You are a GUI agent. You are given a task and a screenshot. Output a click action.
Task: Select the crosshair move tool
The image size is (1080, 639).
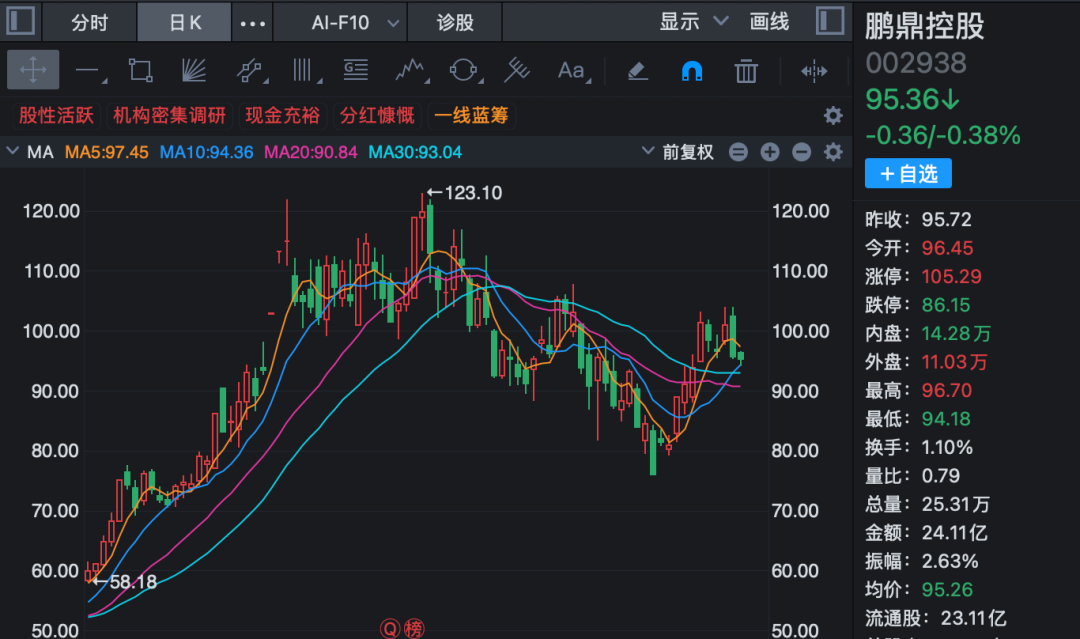click(33, 70)
